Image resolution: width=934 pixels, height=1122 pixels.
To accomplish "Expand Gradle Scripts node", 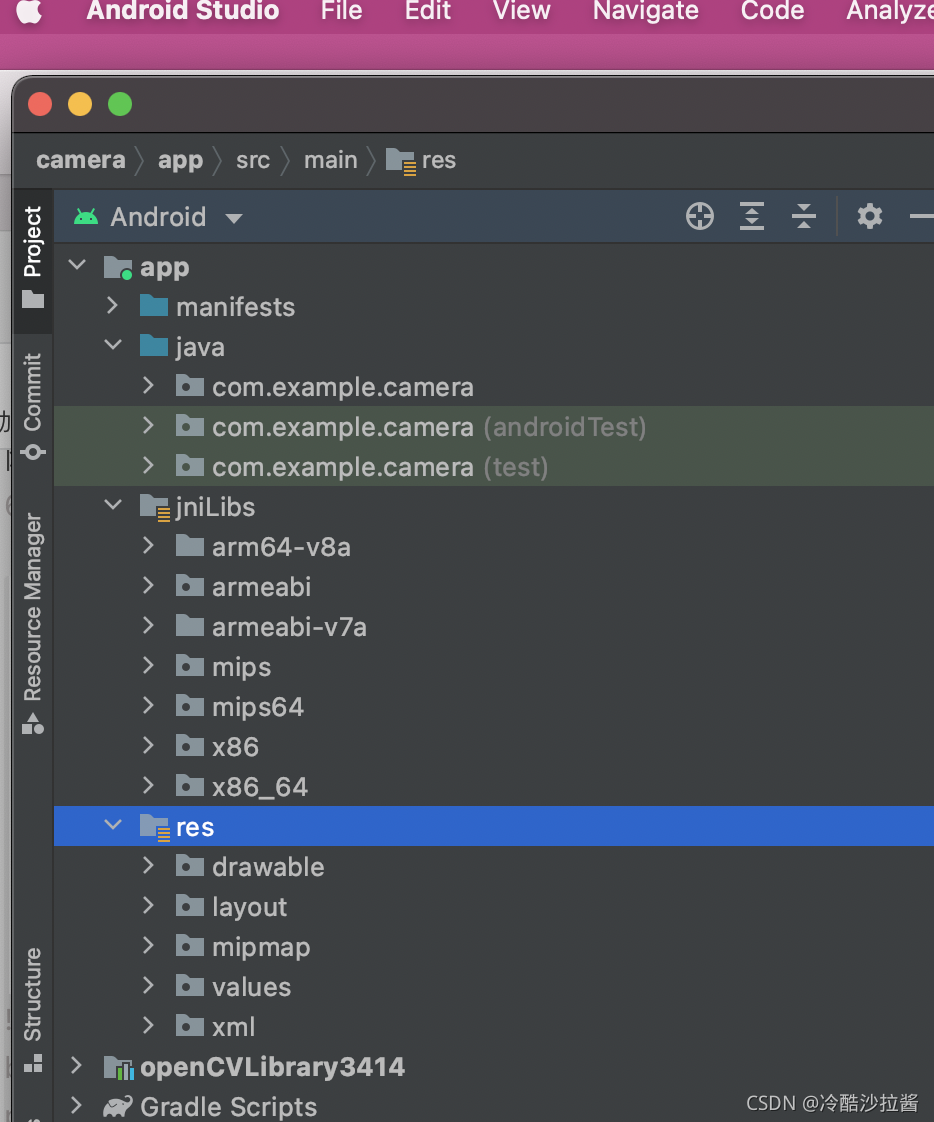I will [x=77, y=1106].
